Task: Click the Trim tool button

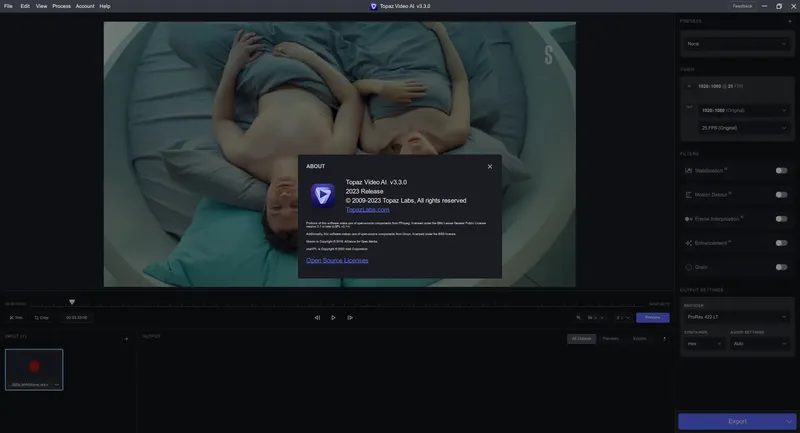Action: (x=16, y=318)
